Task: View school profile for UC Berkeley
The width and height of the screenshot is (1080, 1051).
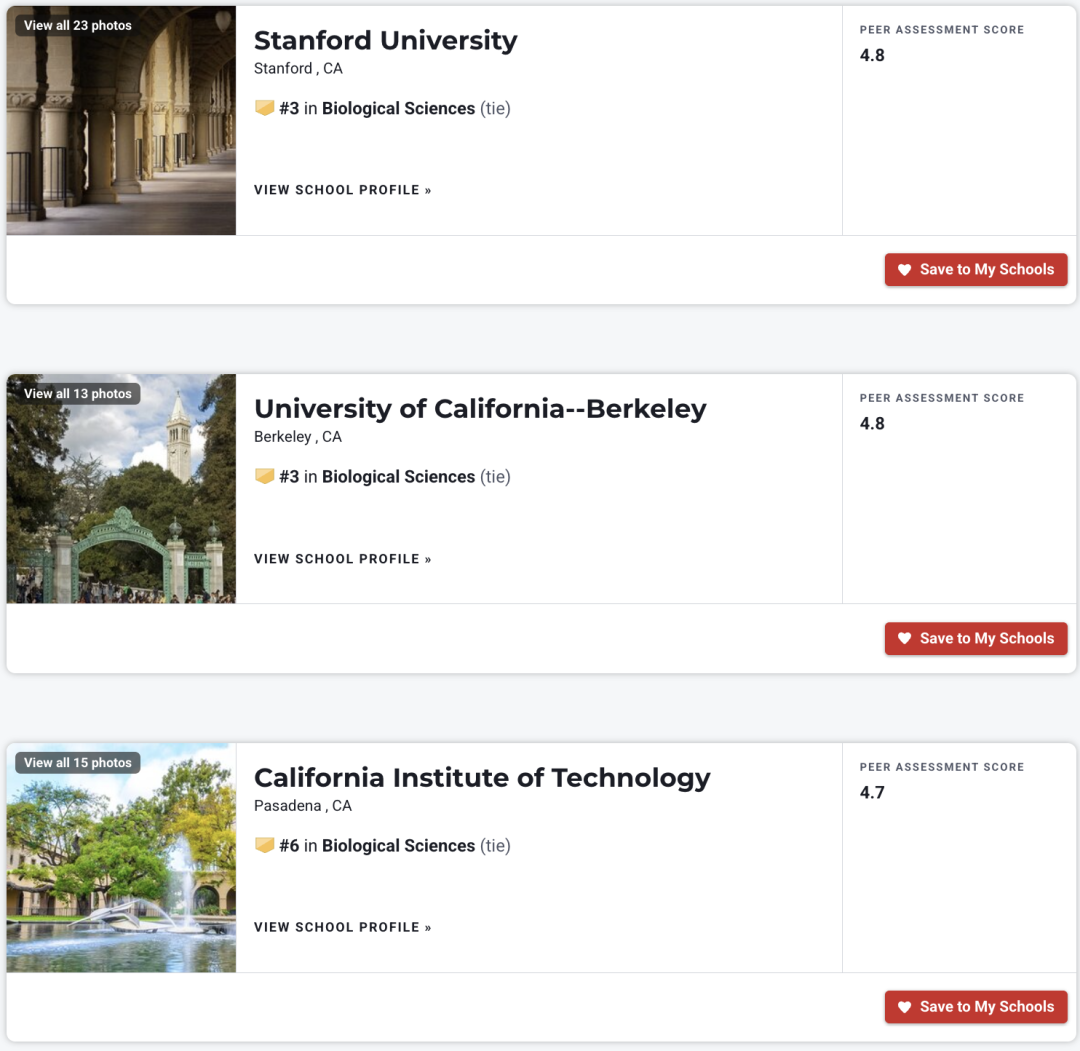Action: click(x=342, y=559)
